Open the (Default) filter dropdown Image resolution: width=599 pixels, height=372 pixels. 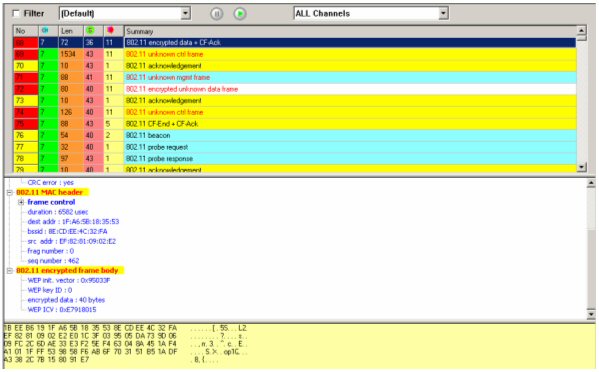tap(185, 13)
